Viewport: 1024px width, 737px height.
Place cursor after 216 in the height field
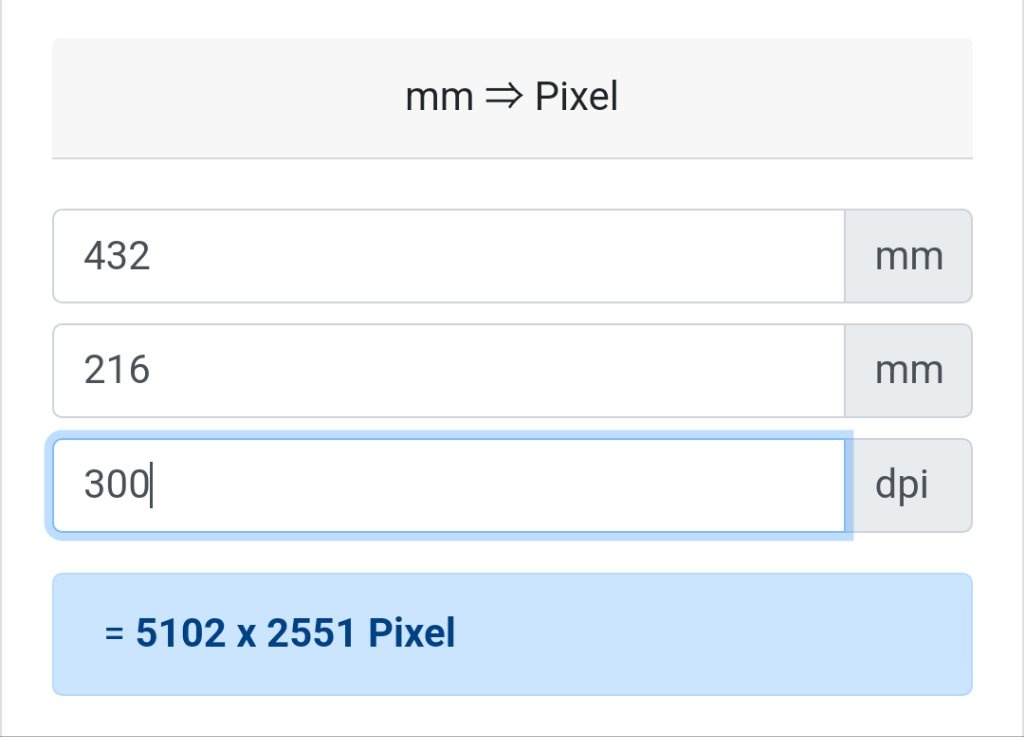[152, 371]
